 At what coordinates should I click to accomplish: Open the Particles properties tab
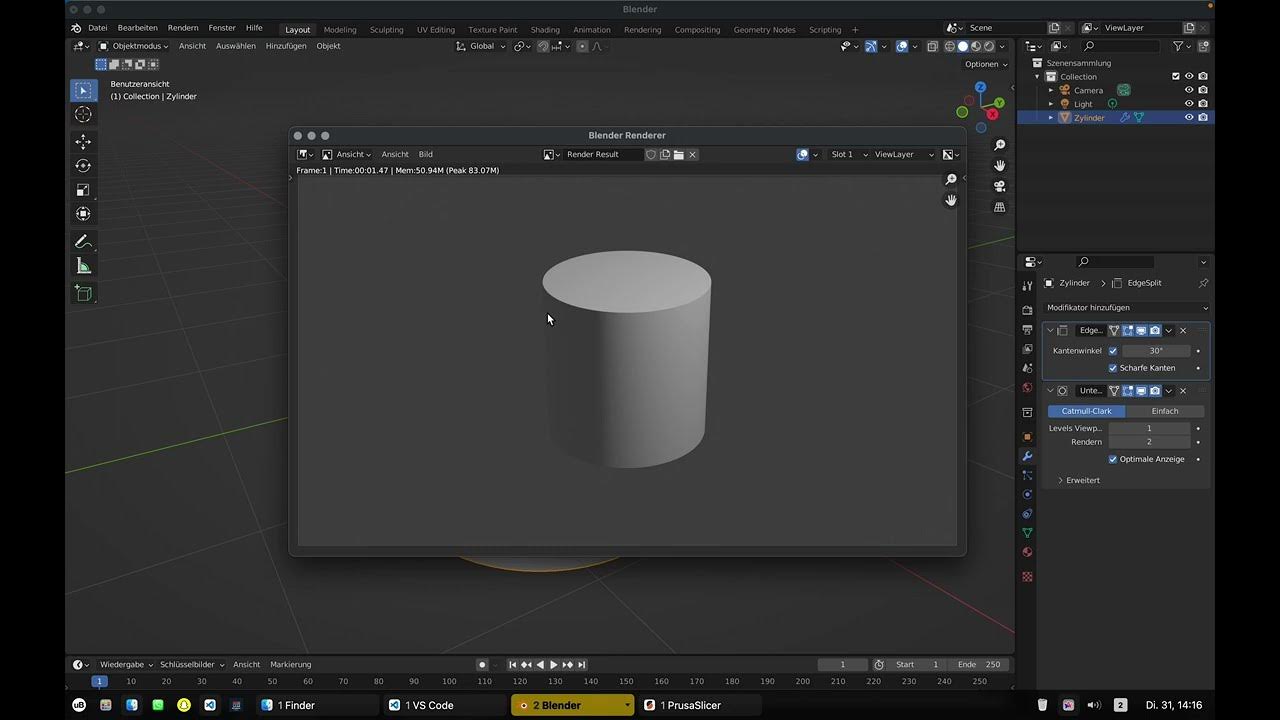tap(1027, 475)
